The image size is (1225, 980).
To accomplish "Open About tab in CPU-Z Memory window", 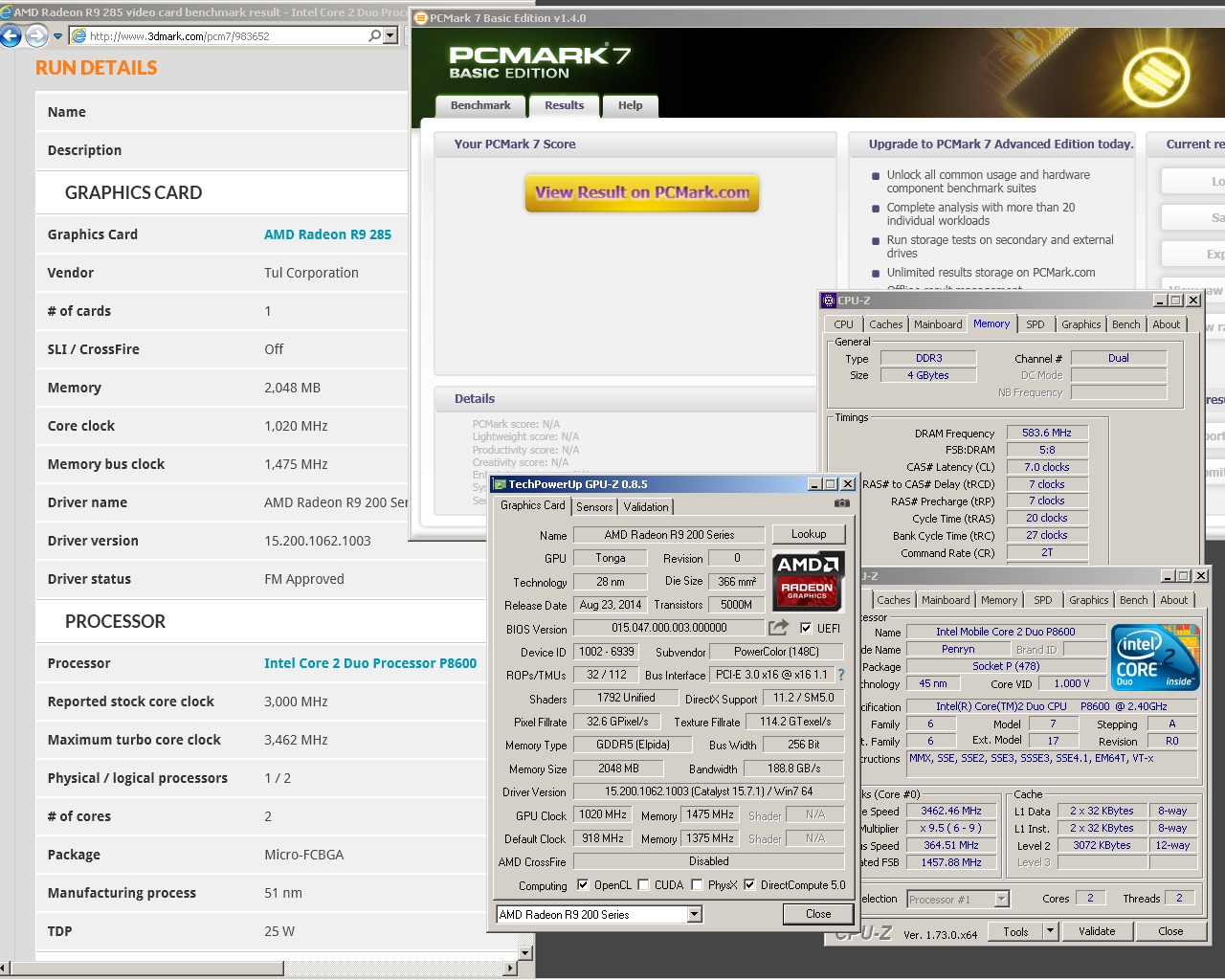I will [x=1167, y=324].
